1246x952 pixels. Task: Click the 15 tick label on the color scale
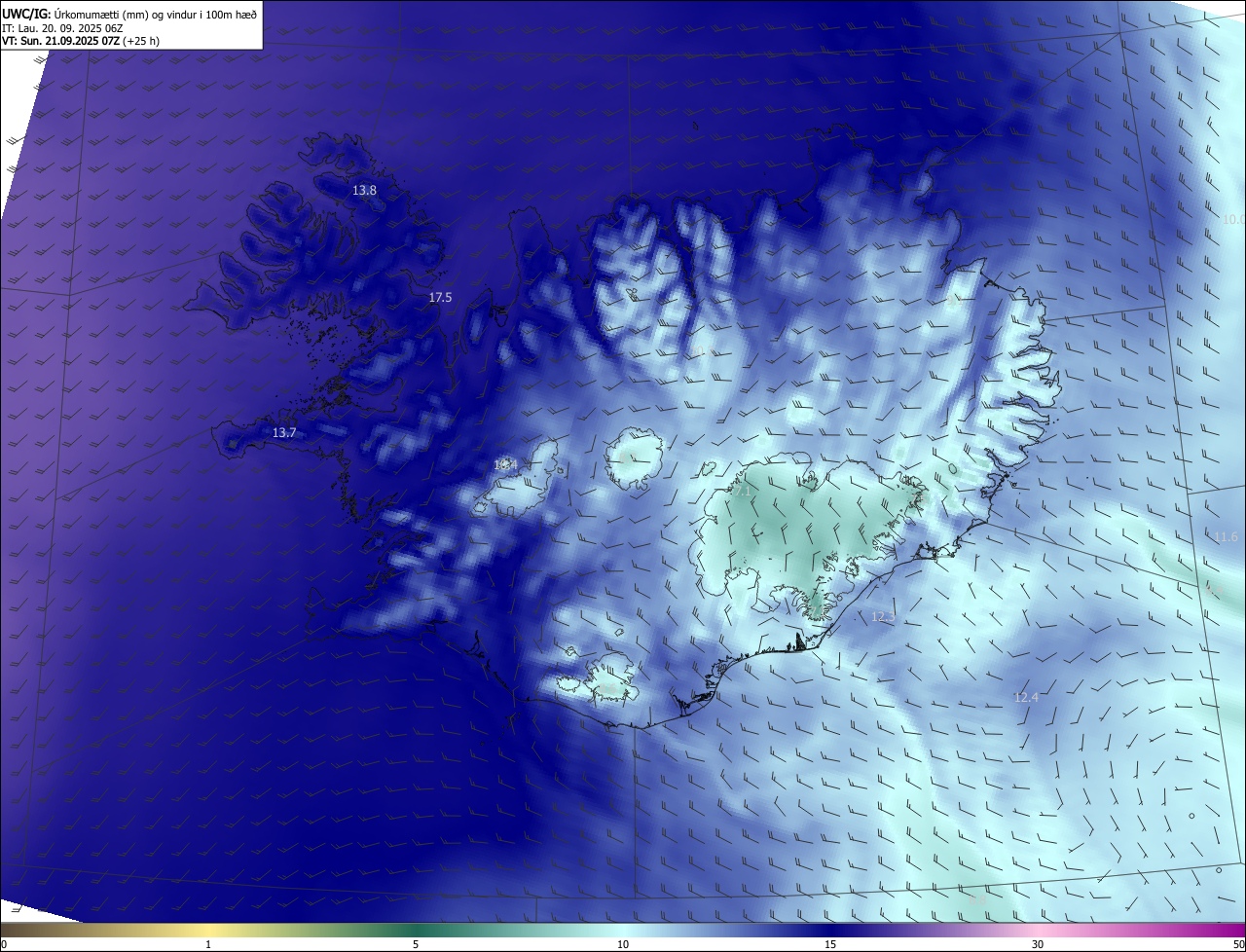pos(830,944)
